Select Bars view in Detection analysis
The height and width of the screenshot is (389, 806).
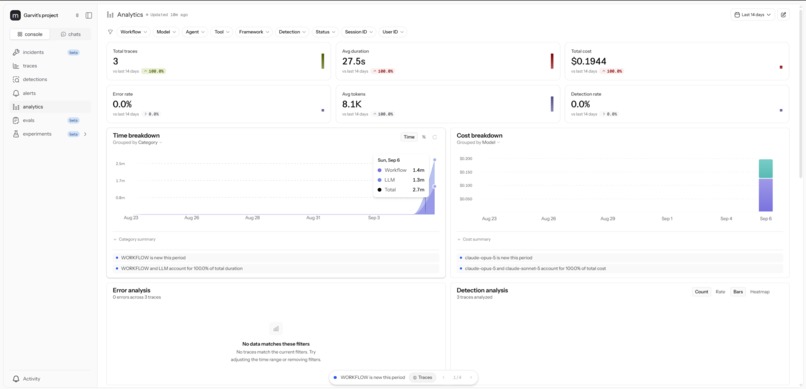pyautogui.click(x=738, y=292)
